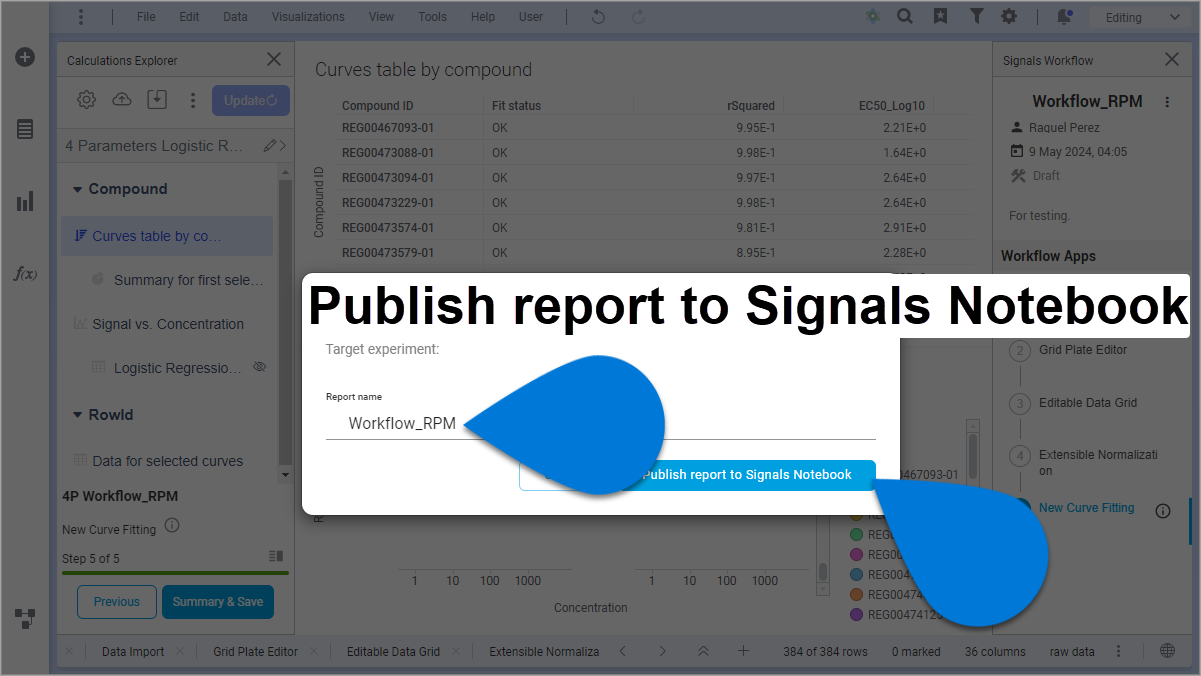
Task: Click the redo arrow in top toolbar
Action: [x=638, y=17]
